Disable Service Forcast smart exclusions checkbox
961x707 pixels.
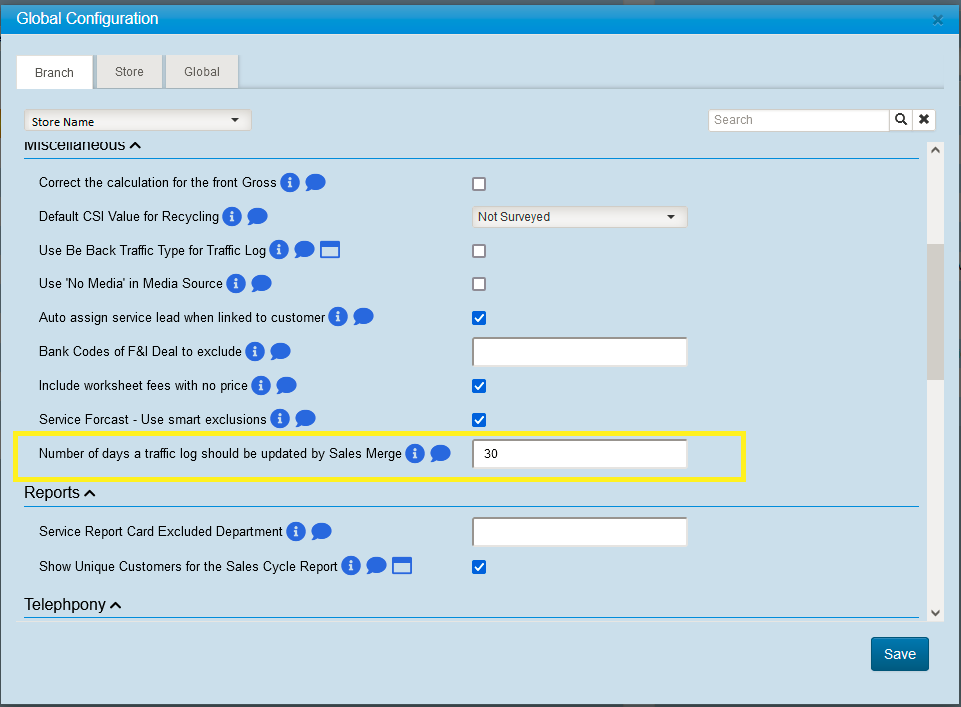pos(479,420)
